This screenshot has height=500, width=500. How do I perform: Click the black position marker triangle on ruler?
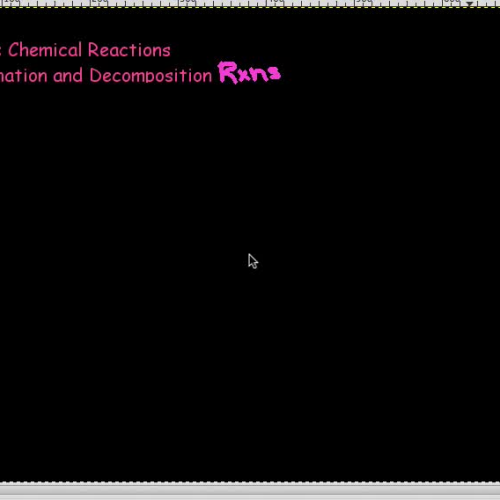[x=470, y=4]
